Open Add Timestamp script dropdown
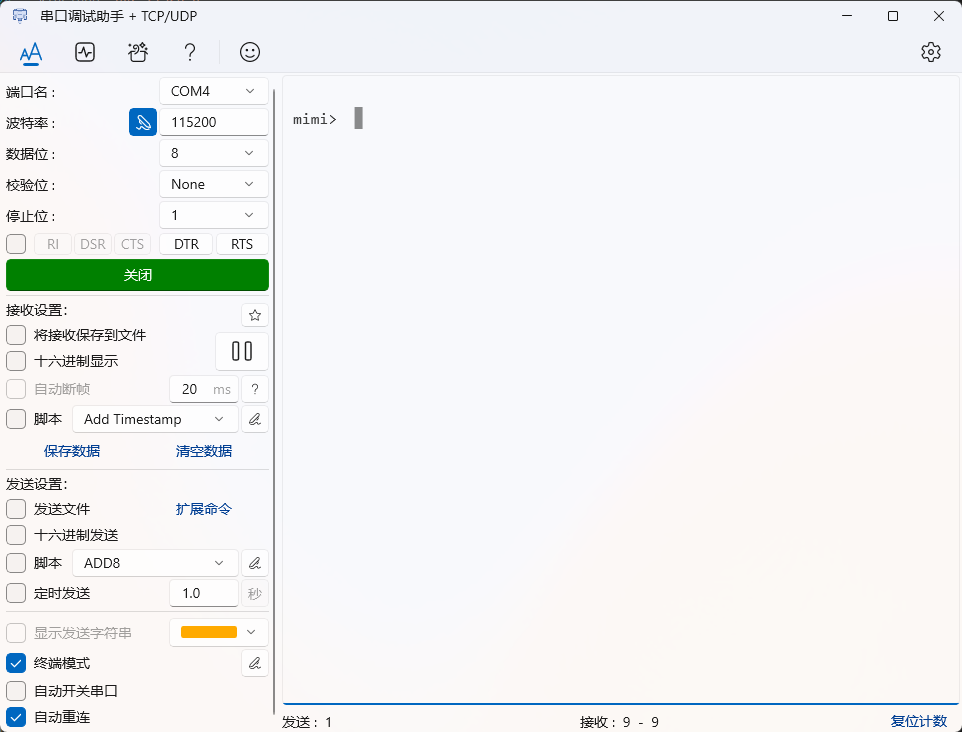The height and width of the screenshot is (732, 962). tap(155, 419)
